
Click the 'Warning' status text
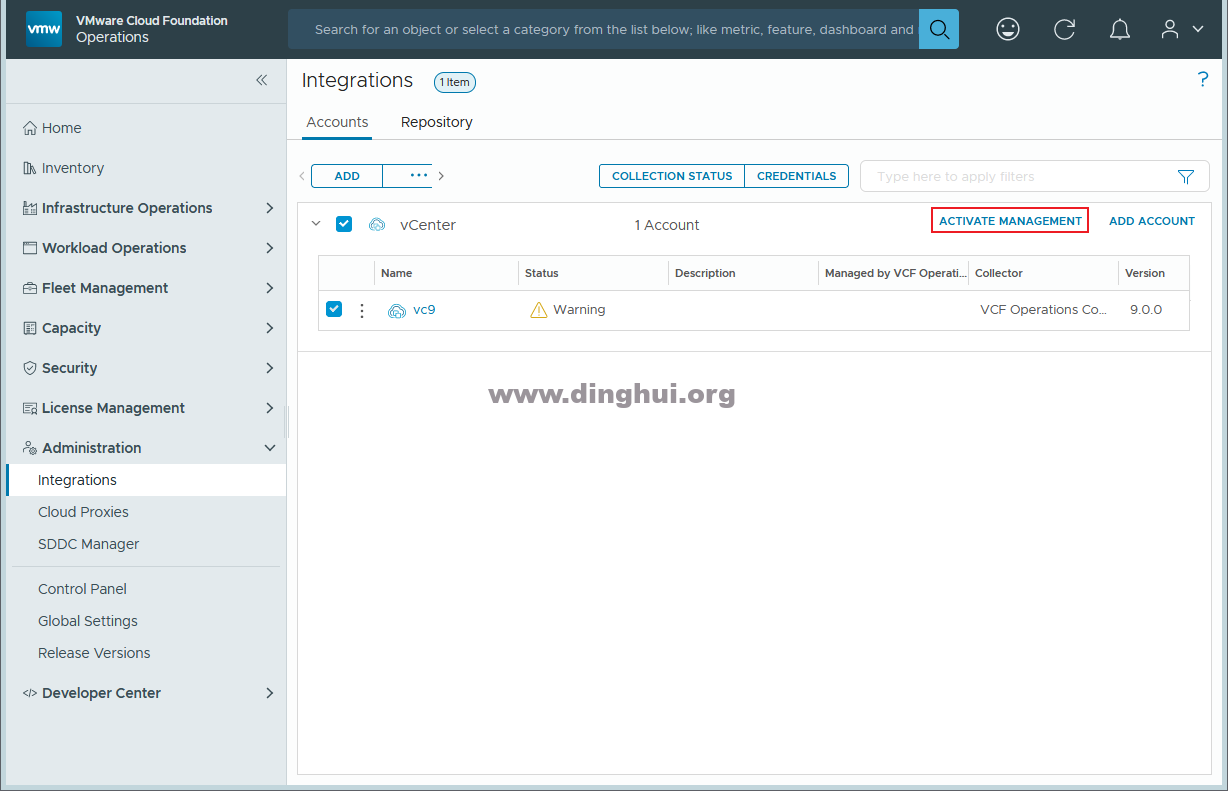click(579, 310)
